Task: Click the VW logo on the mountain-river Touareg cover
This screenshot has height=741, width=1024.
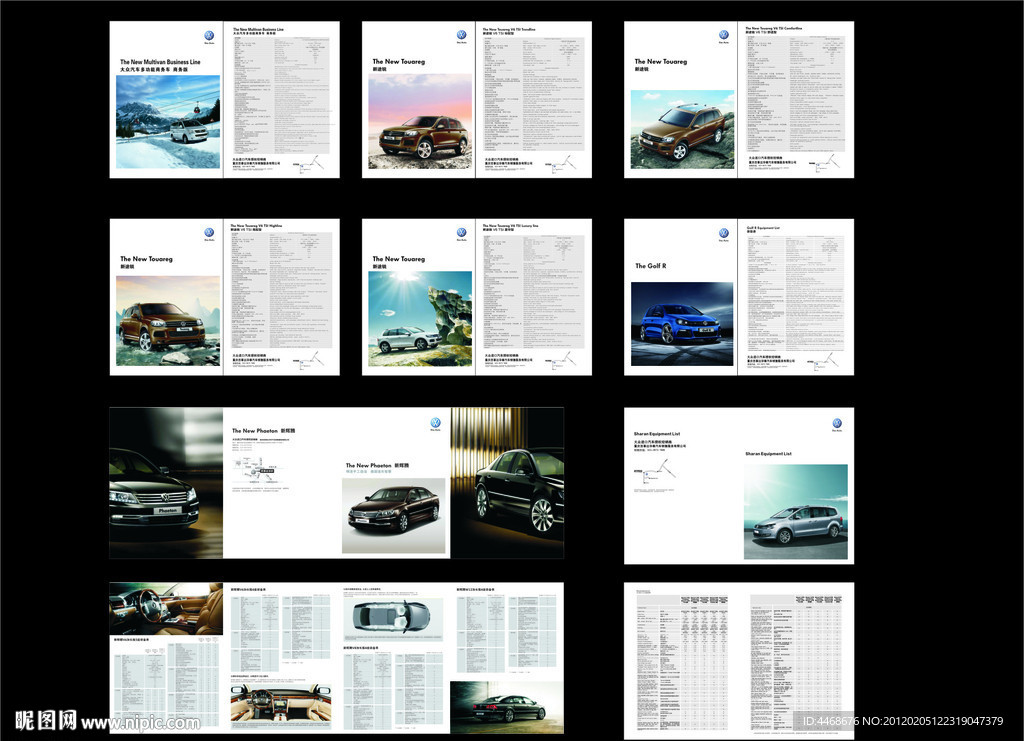Action: (x=209, y=233)
